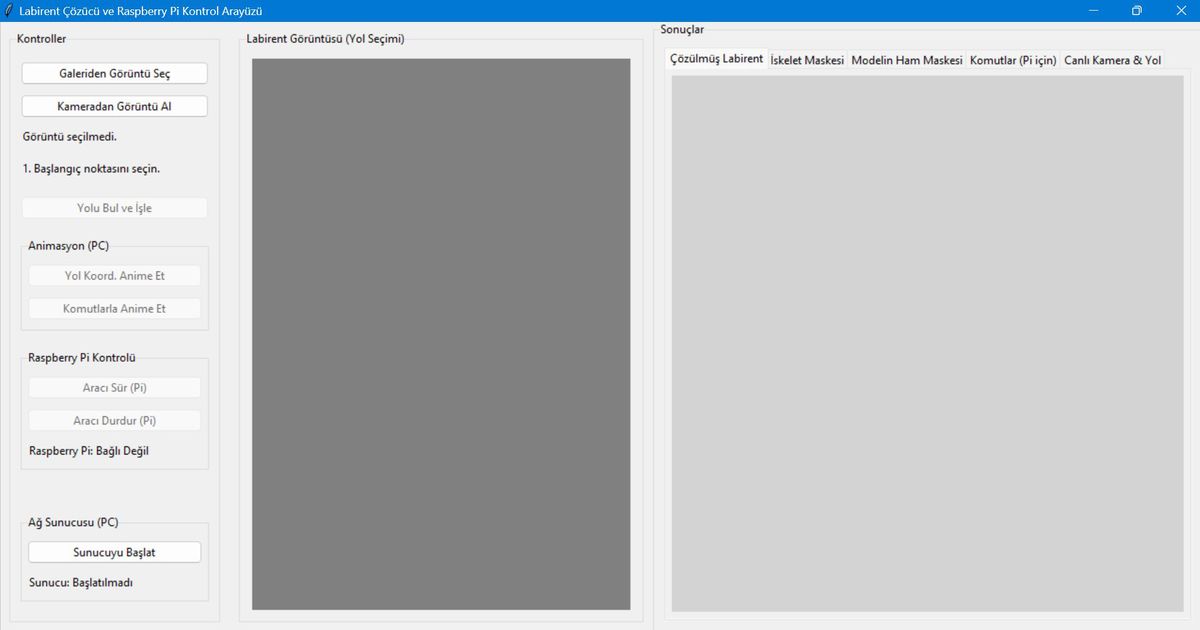Minimize the Labirent Çözücü window

[x=1093, y=10]
